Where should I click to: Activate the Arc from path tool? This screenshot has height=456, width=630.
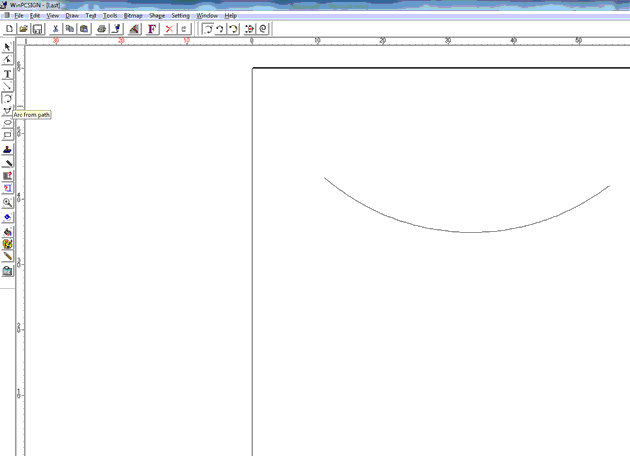[x=7, y=99]
